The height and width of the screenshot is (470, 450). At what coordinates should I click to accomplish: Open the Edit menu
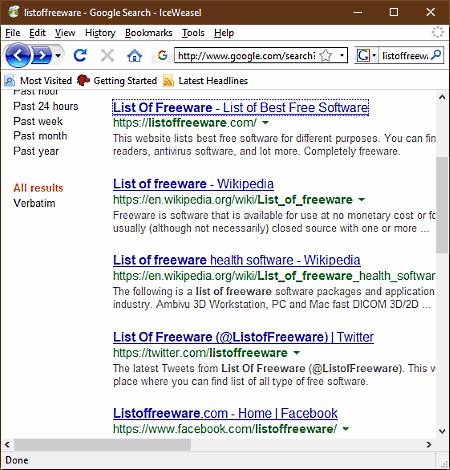point(37,33)
